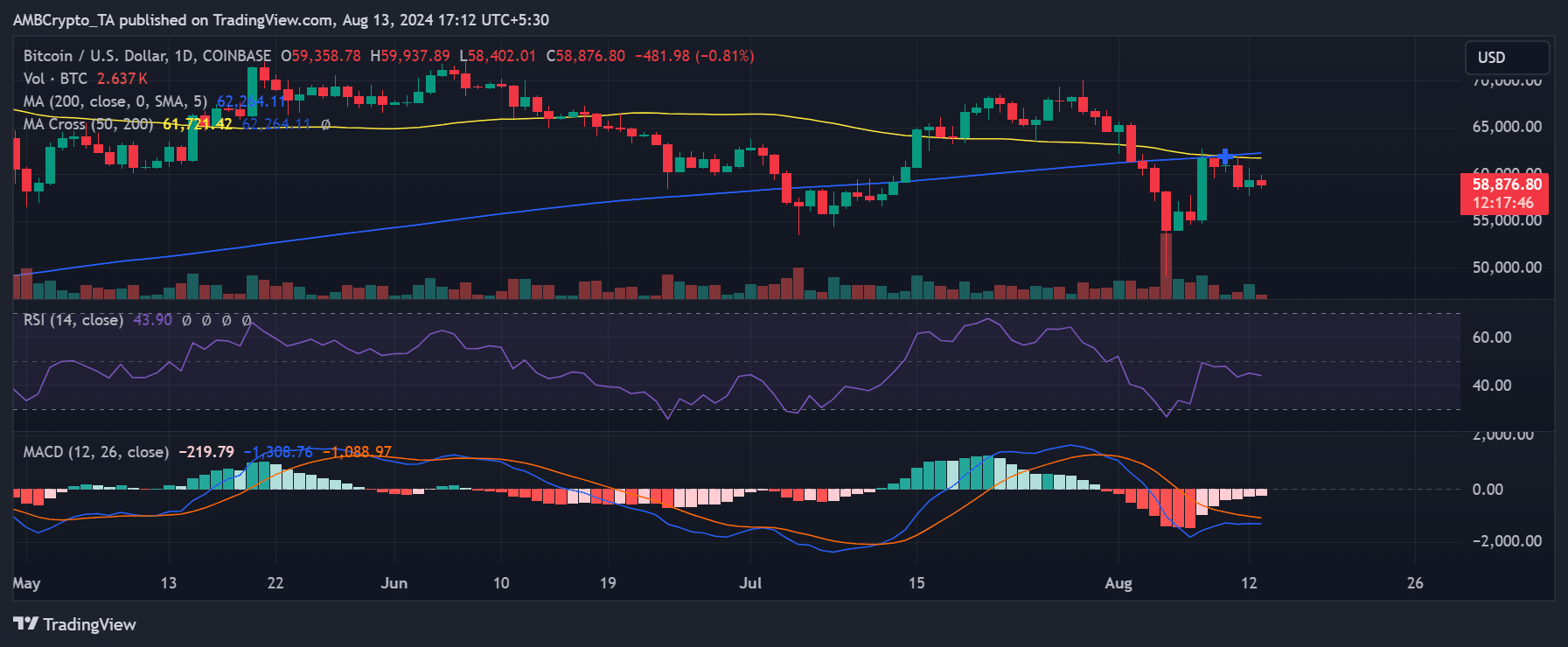The height and width of the screenshot is (647, 1568).
Task: Click the volume value 2.637K
Action: 122,79
